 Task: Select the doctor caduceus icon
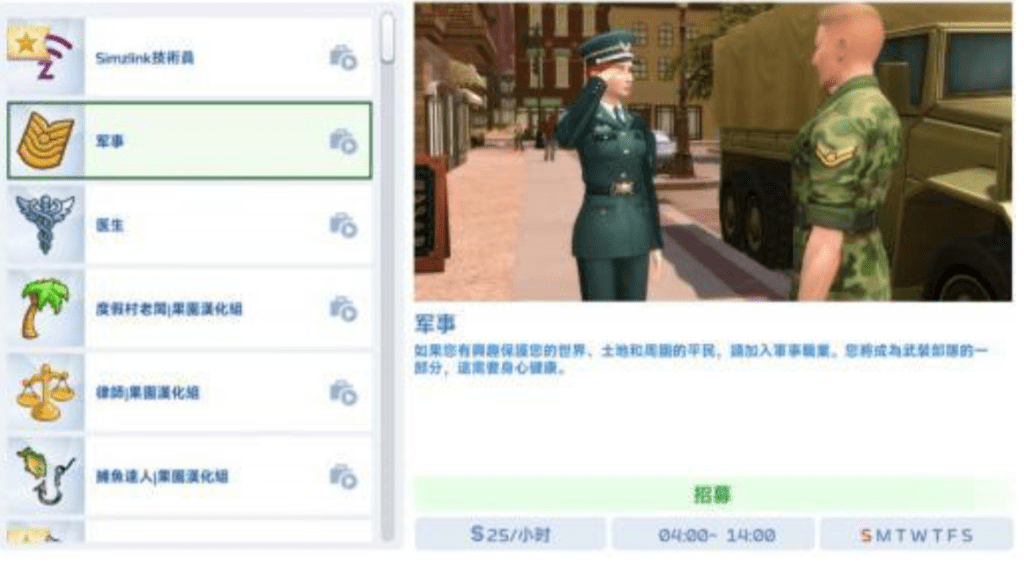(x=44, y=224)
